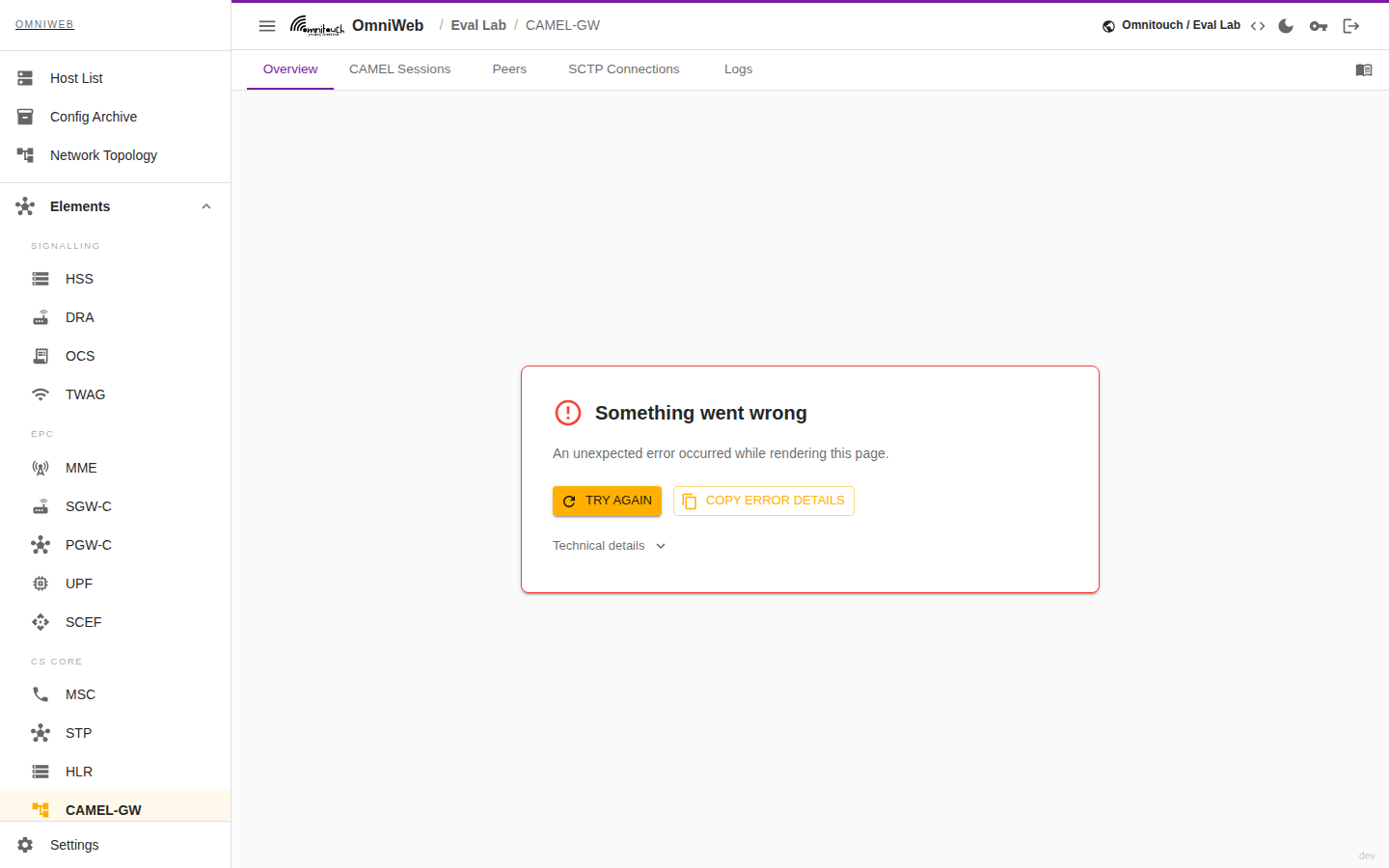Select CAMEL-GW in the sidebar
The height and width of the screenshot is (868, 1389).
[116, 808]
